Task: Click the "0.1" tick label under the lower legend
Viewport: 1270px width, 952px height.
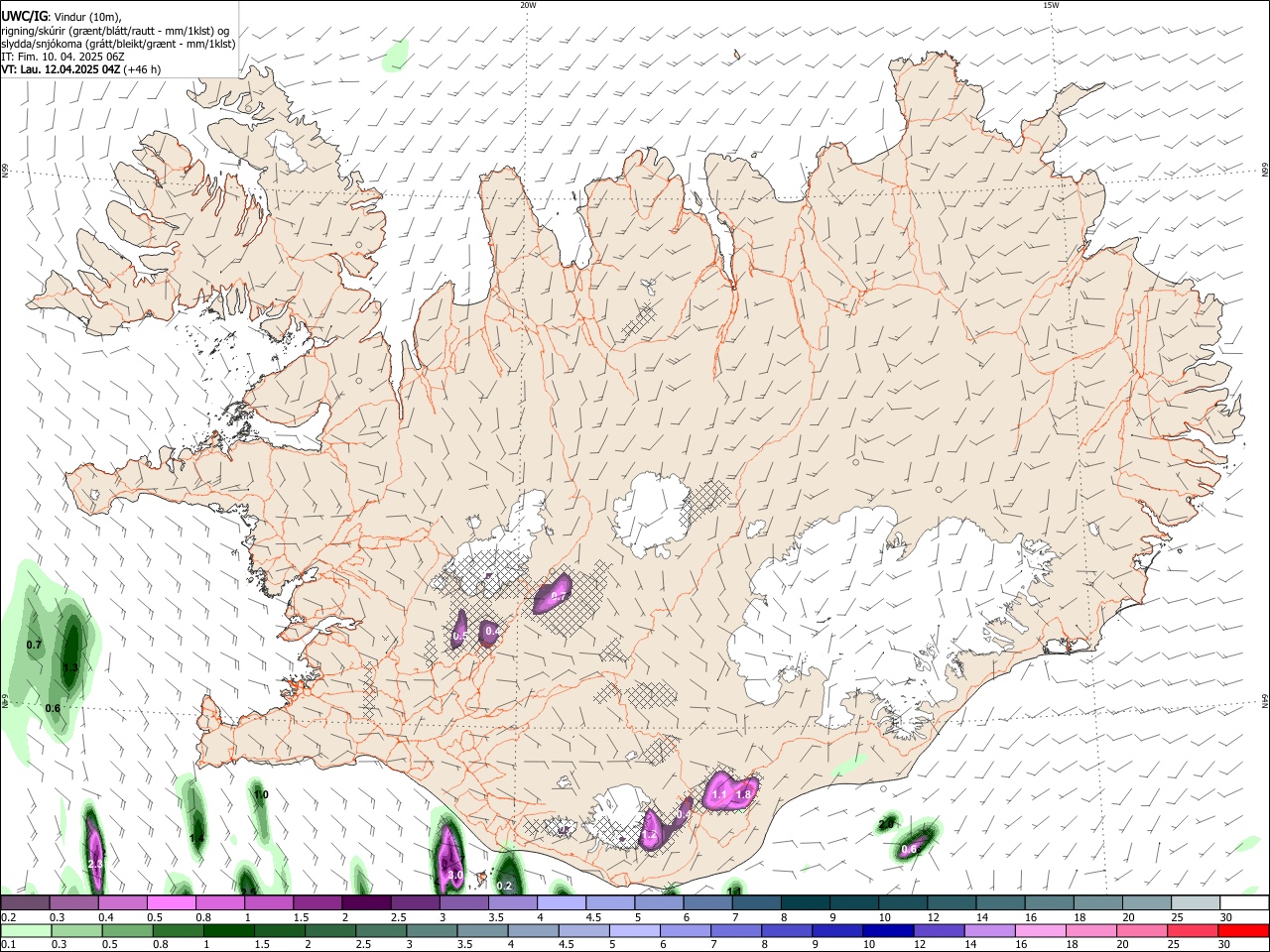Action: pos(8,945)
